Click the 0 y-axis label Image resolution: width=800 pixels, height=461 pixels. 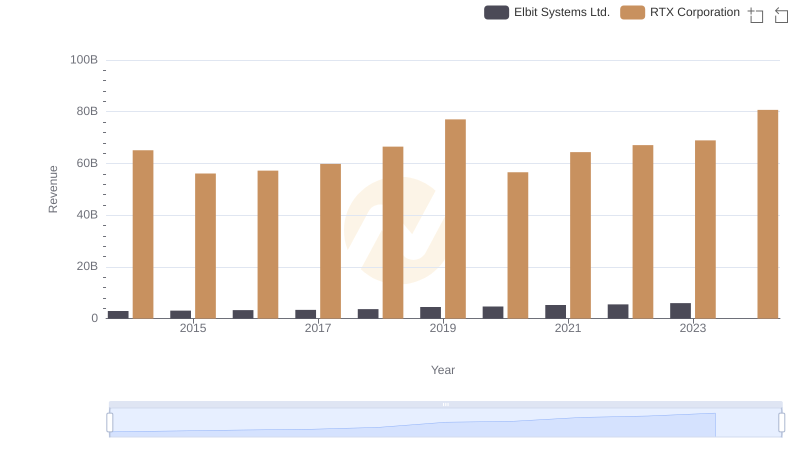(94, 318)
